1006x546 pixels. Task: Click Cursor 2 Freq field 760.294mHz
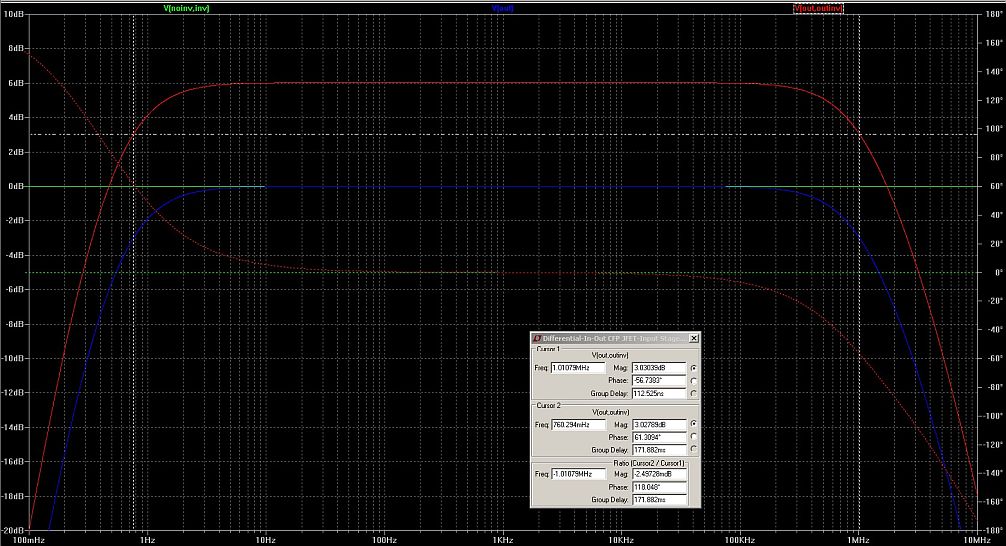coord(578,425)
